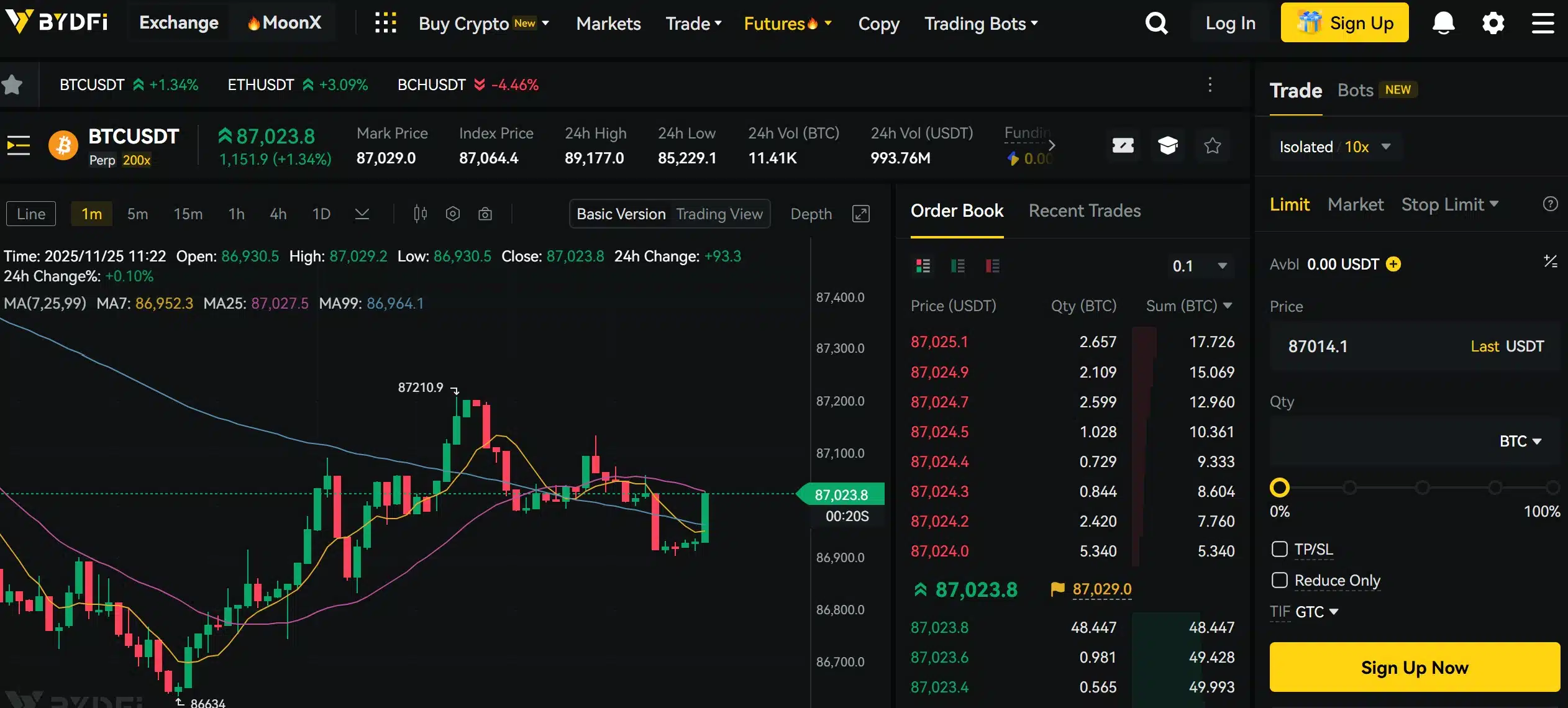Click the notification bell icon
1568x708 pixels.
point(1443,22)
